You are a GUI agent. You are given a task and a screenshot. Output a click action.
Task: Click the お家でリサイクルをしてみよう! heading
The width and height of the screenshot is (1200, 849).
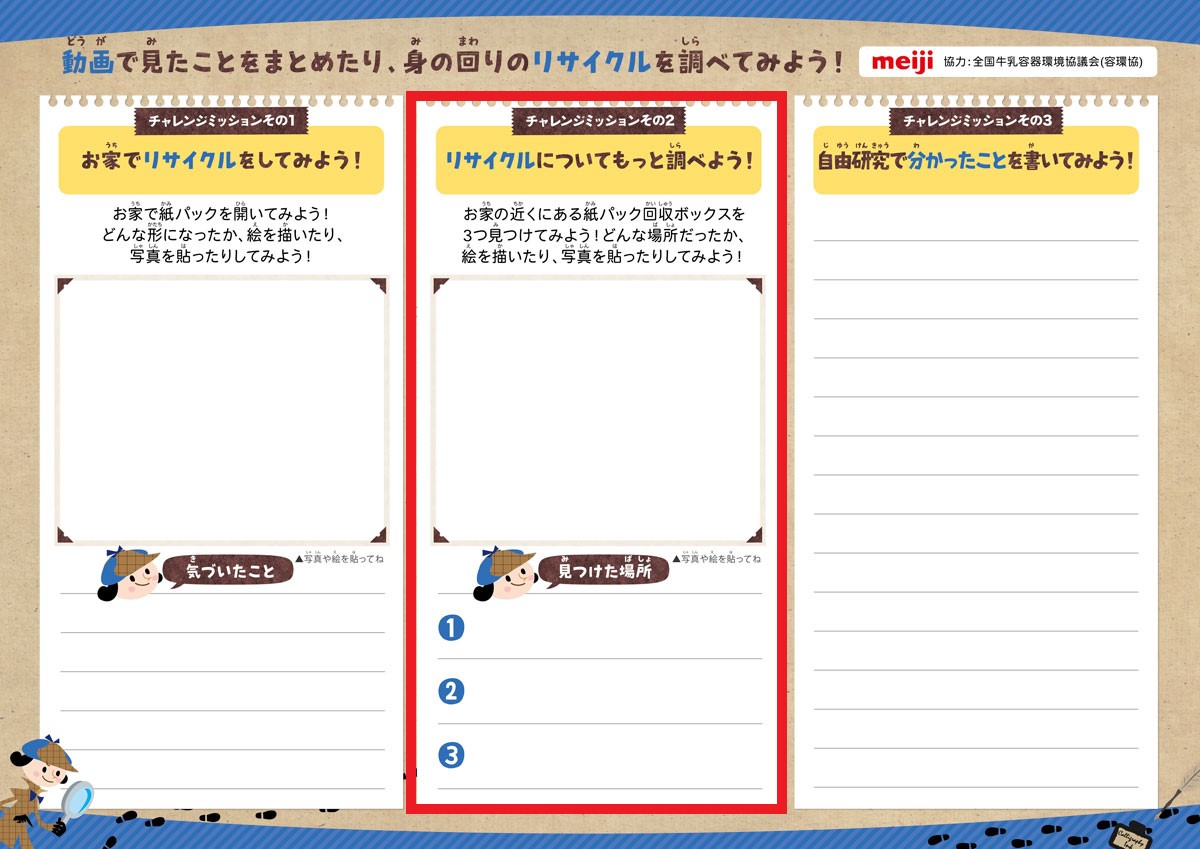(x=221, y=160)
